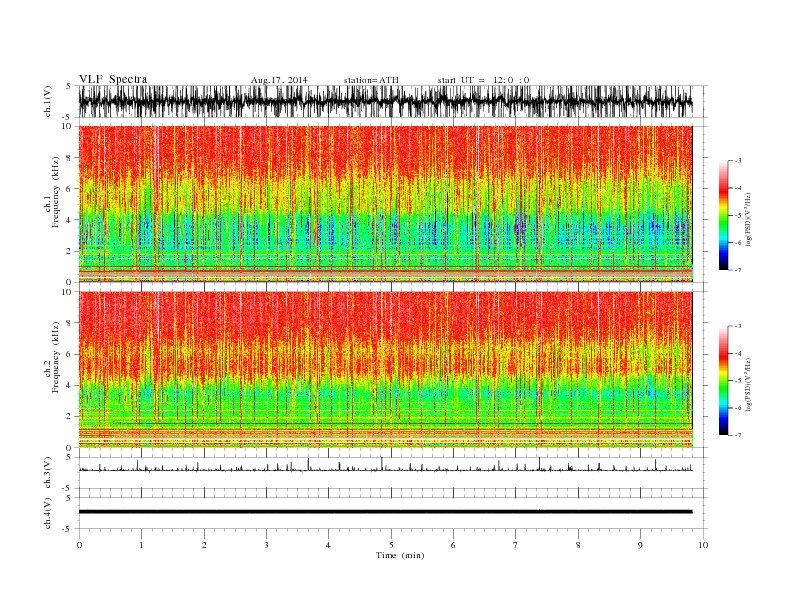The image size is (792, 612).
Task: Click the time axis tick label "9"
Action: point(640,545)
